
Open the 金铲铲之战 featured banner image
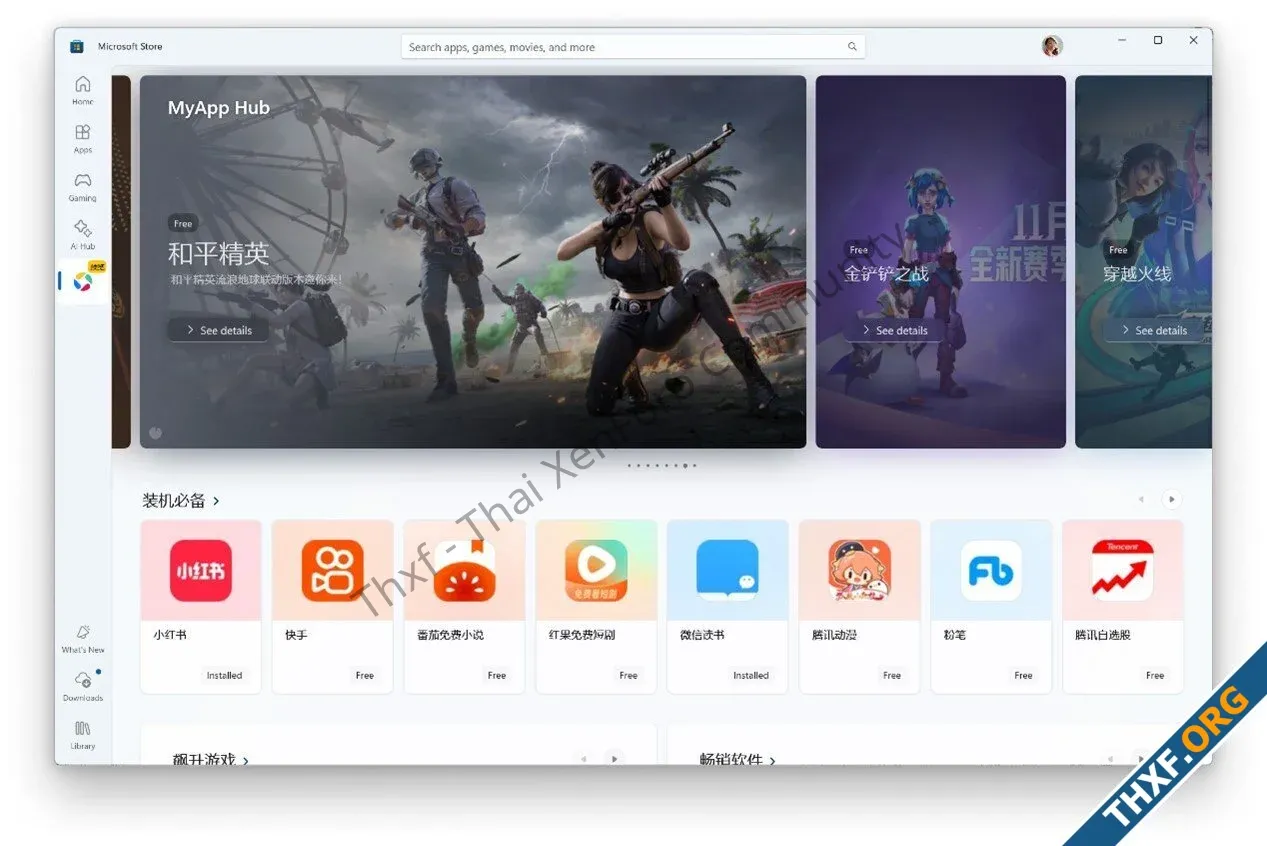941,262
